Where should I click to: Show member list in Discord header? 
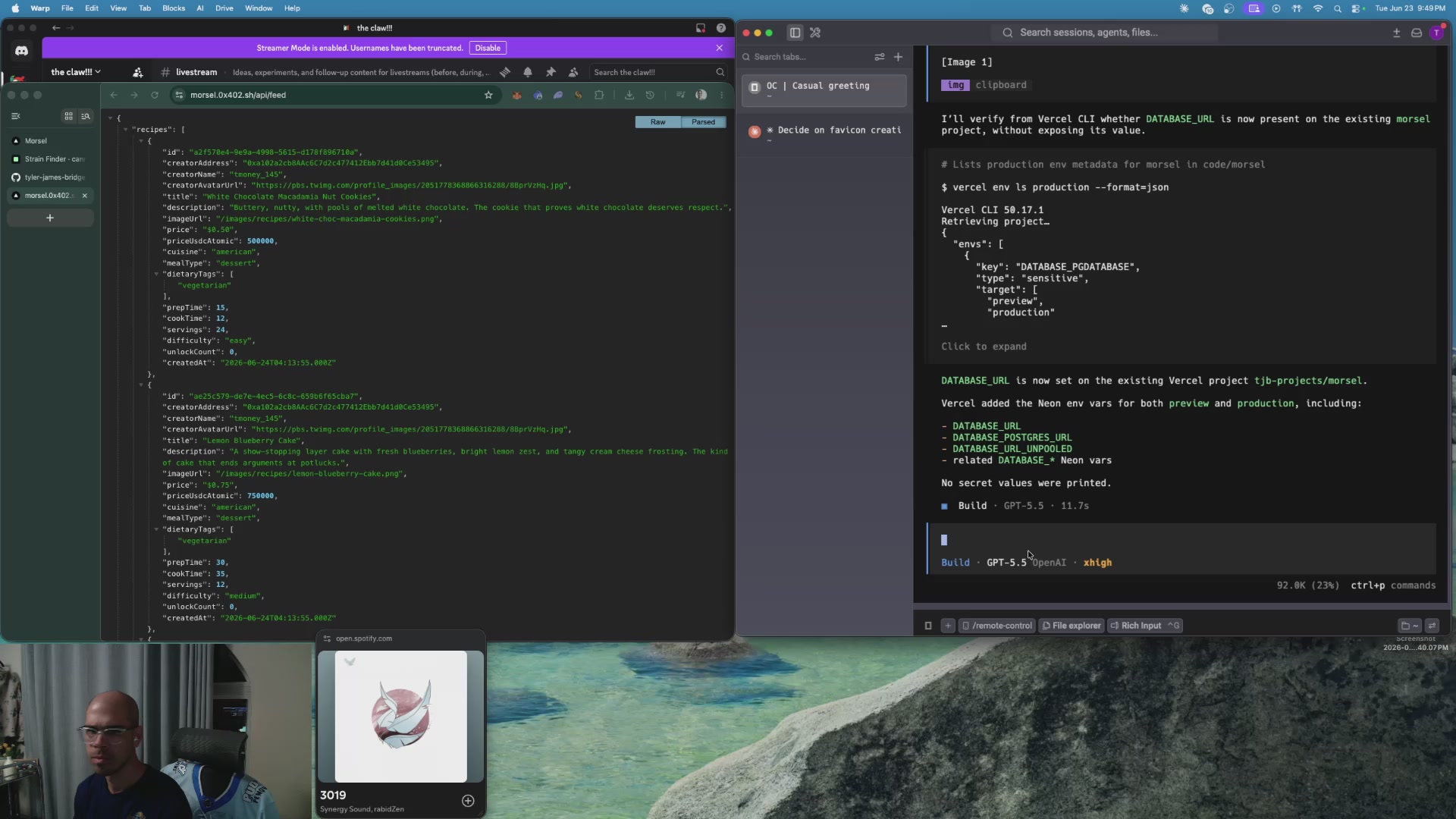click(x=573, y=72)
